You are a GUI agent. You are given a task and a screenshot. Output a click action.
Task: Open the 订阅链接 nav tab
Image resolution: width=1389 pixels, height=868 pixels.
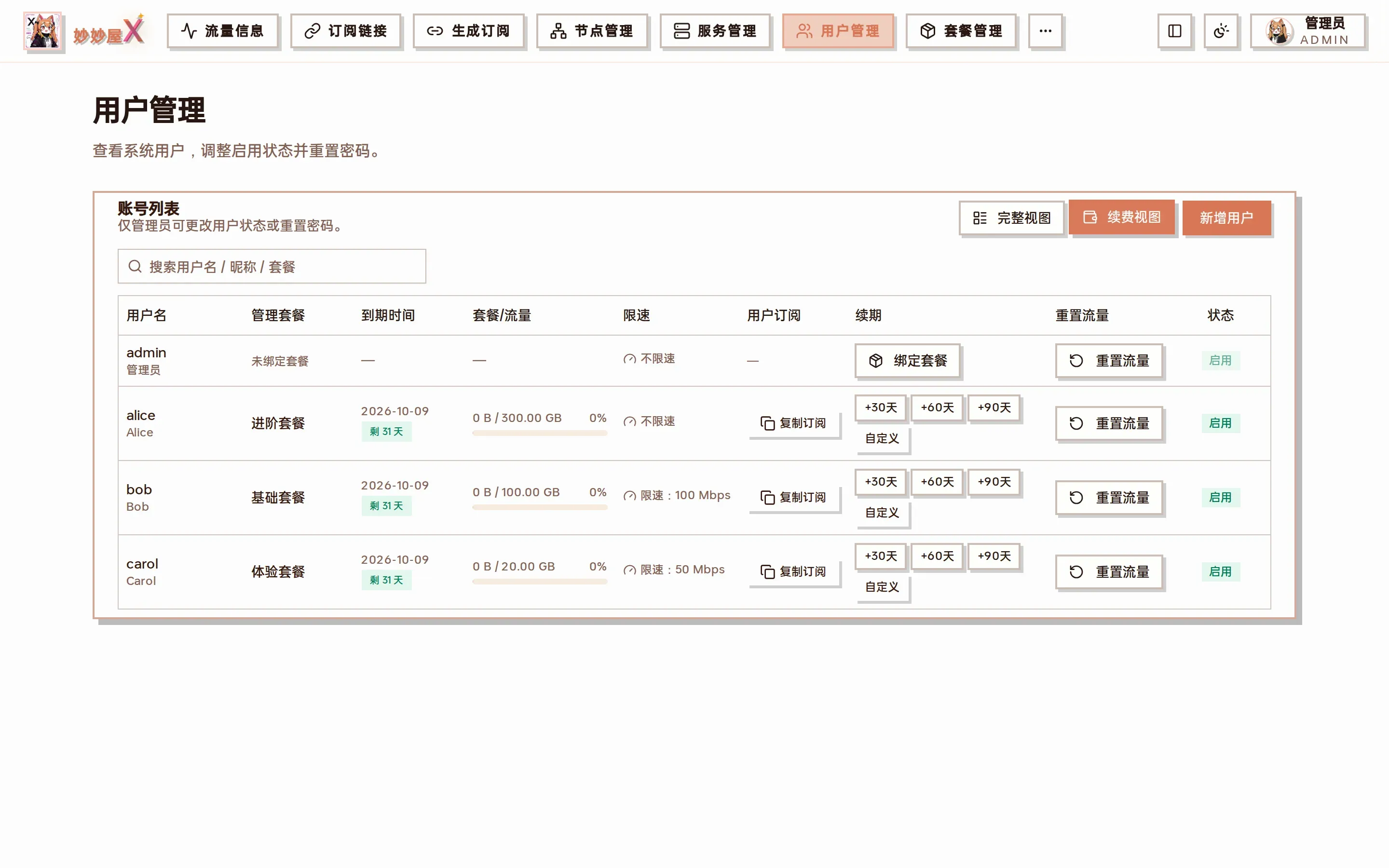(345, 31)
